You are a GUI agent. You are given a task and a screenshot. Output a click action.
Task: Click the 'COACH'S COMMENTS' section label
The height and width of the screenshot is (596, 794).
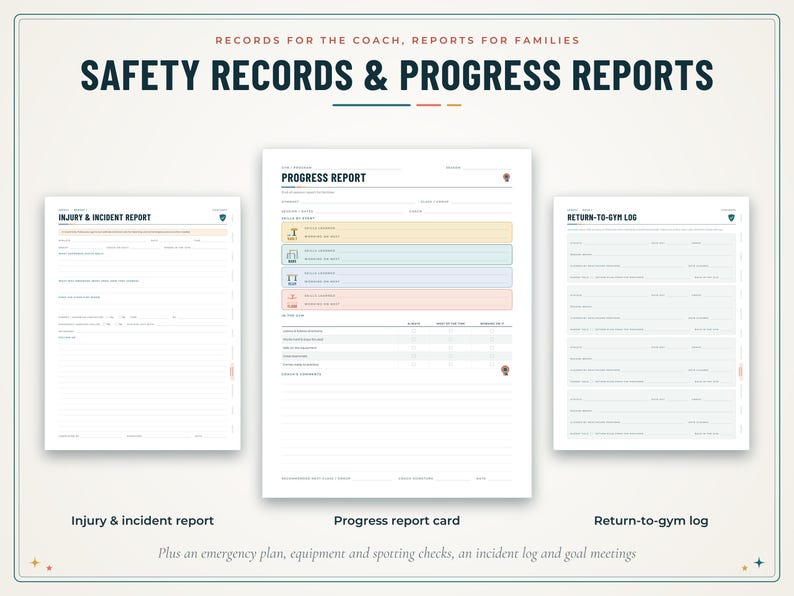tap(301, 374)
